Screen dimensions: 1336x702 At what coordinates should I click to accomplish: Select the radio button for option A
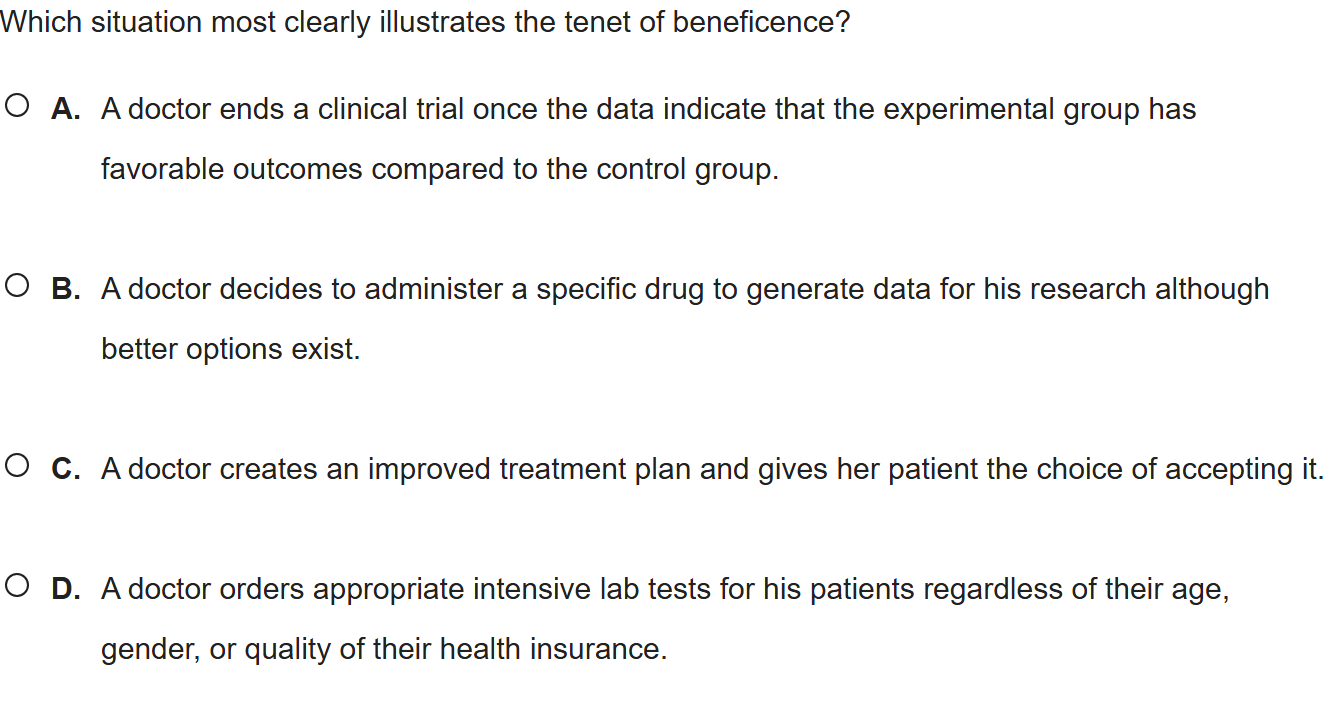[x=16, y=106]
